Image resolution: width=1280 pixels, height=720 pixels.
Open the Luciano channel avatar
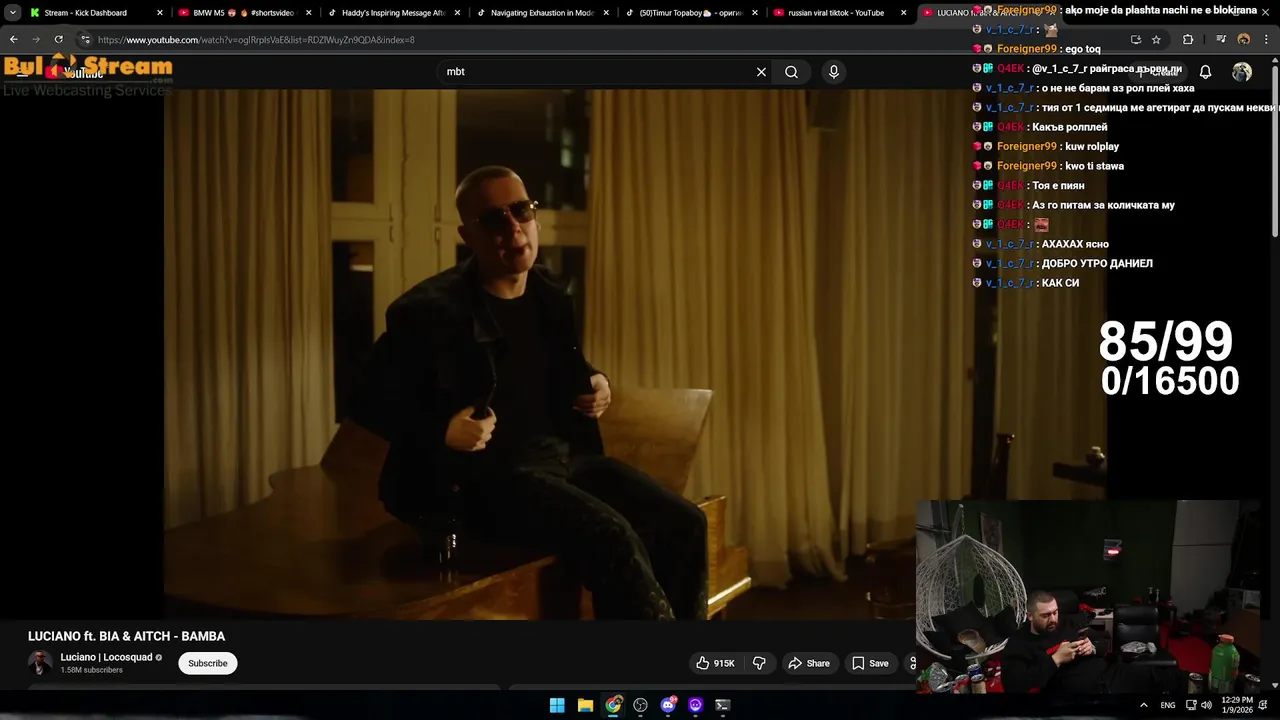tap(40, 663)
